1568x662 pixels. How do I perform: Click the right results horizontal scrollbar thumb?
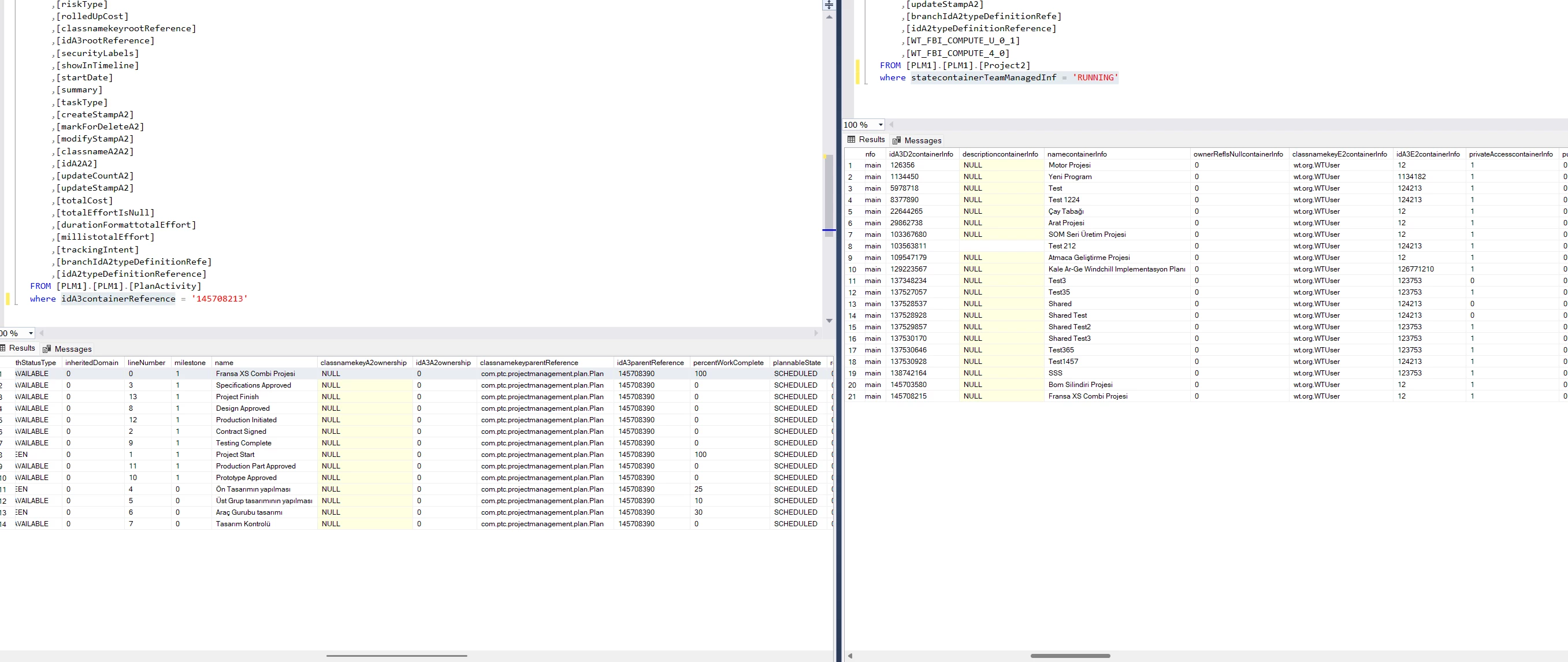pos(1069,656)
